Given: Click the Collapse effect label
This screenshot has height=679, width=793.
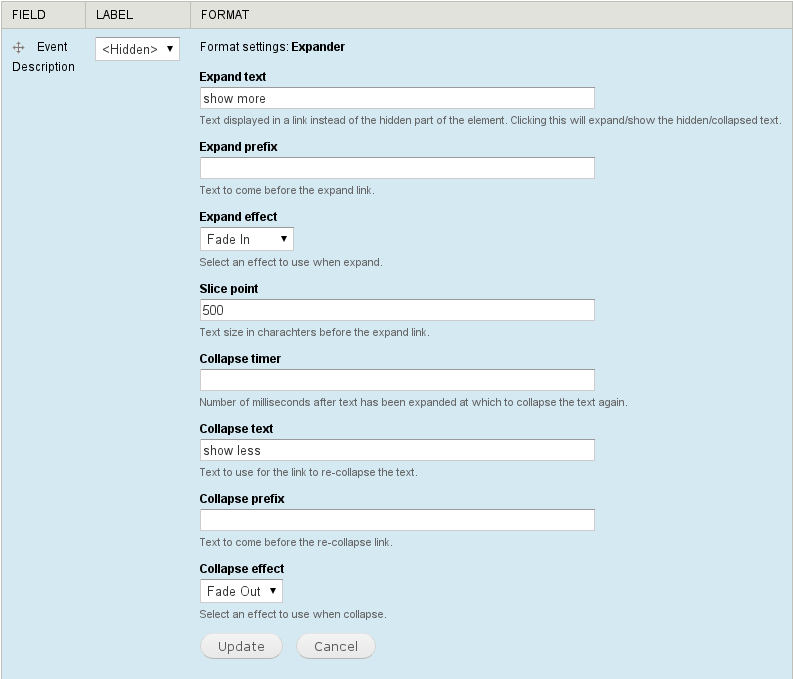Looking at the screenshot, I should (242, 569).
